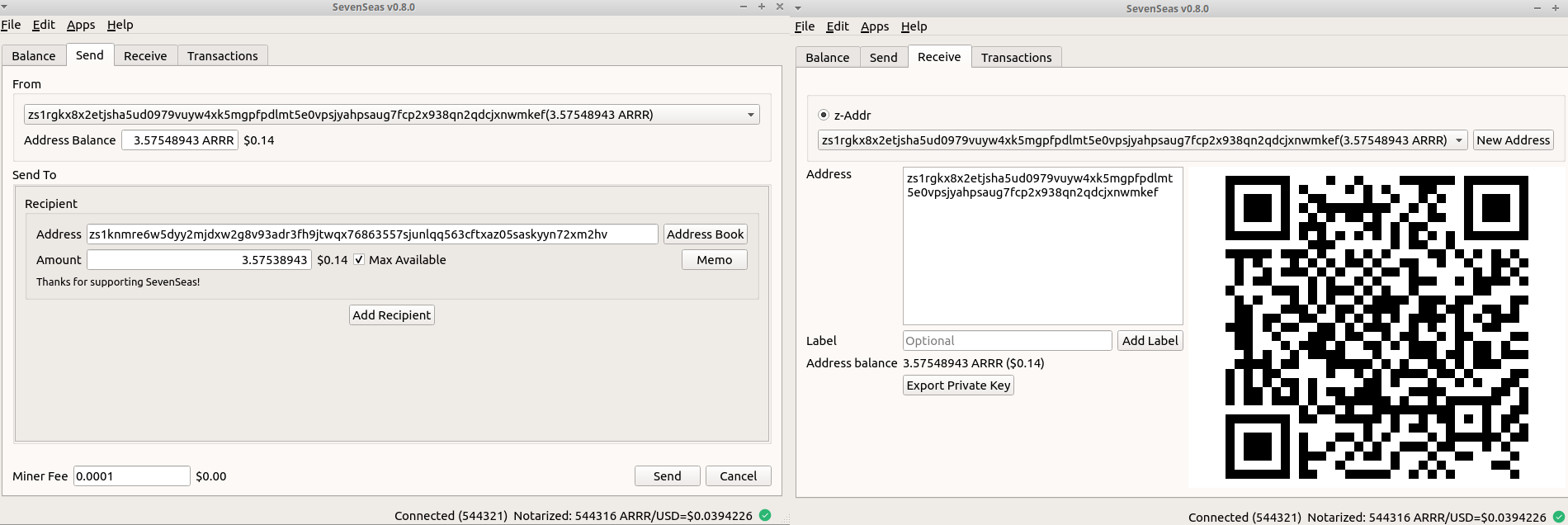Click the green connection status icon in left window

coord(765,515)
